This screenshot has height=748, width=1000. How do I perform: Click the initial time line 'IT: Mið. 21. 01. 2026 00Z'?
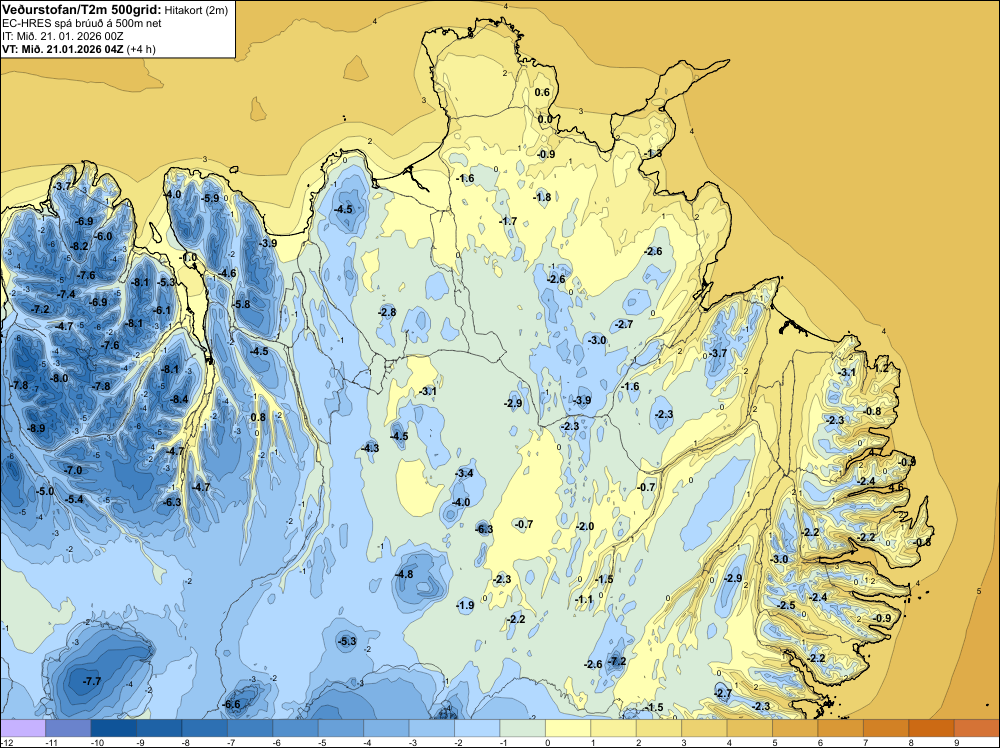pos(63,36)
